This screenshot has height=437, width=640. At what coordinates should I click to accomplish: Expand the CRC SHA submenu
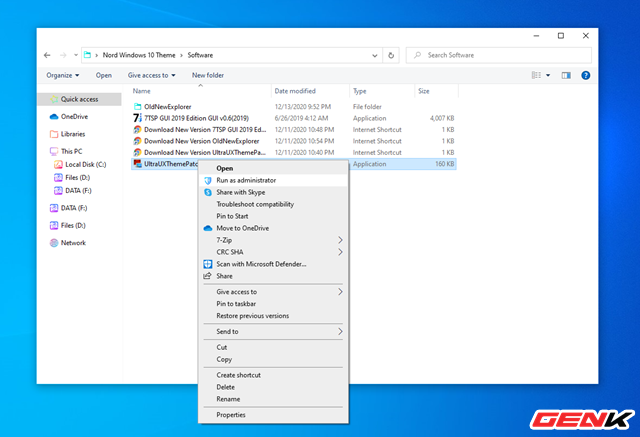click(x=273, y=252)
